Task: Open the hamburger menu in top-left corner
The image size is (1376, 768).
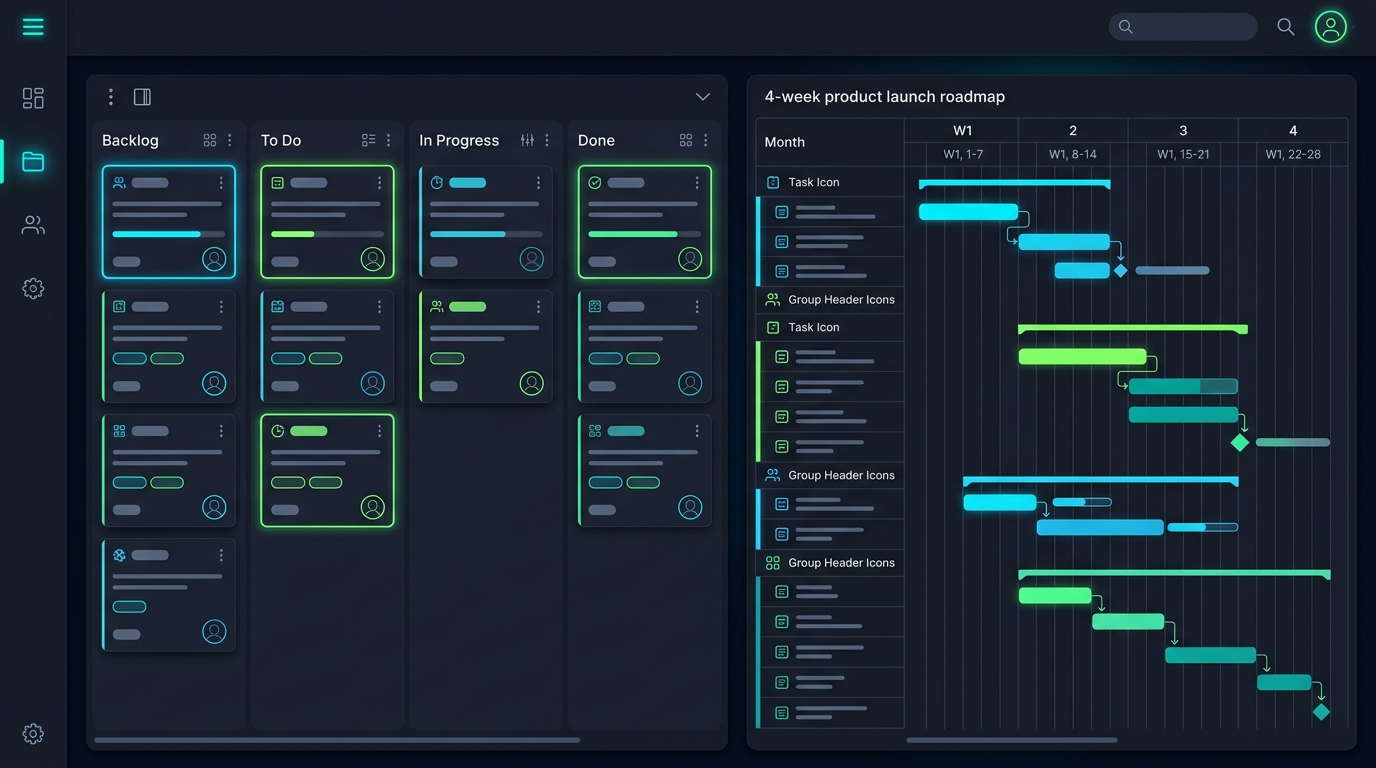Action: click(x=33, y=27)
